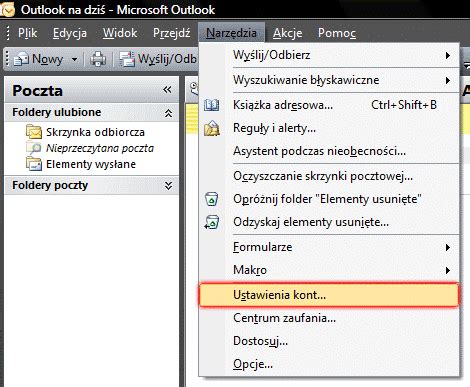Choose Dostosuj menu entry
The width and height of the screenshot is (470, 387).
329,341
